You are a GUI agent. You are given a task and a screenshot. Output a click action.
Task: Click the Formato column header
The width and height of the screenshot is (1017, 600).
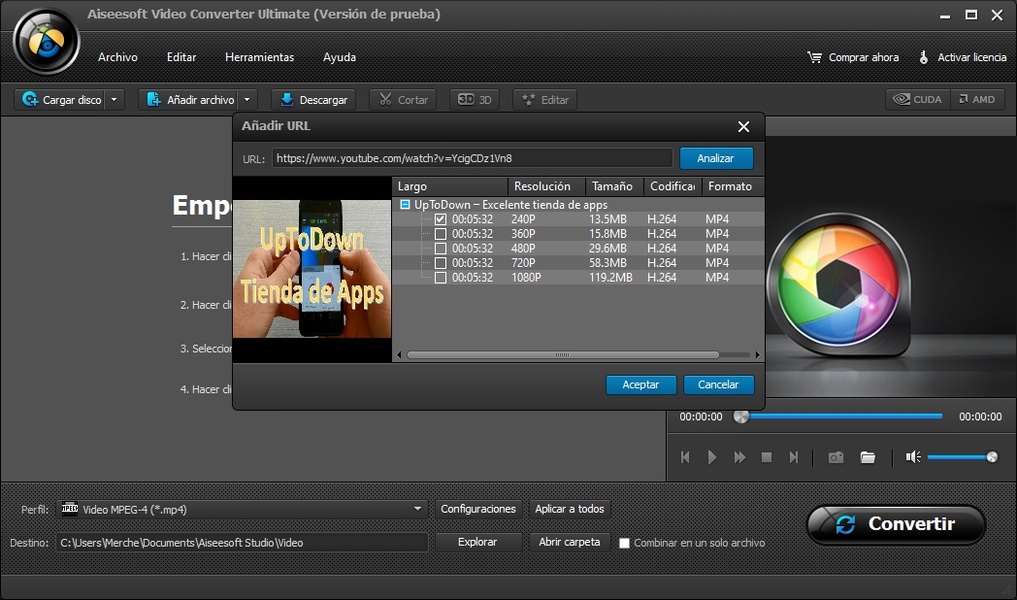click(734, 186)
